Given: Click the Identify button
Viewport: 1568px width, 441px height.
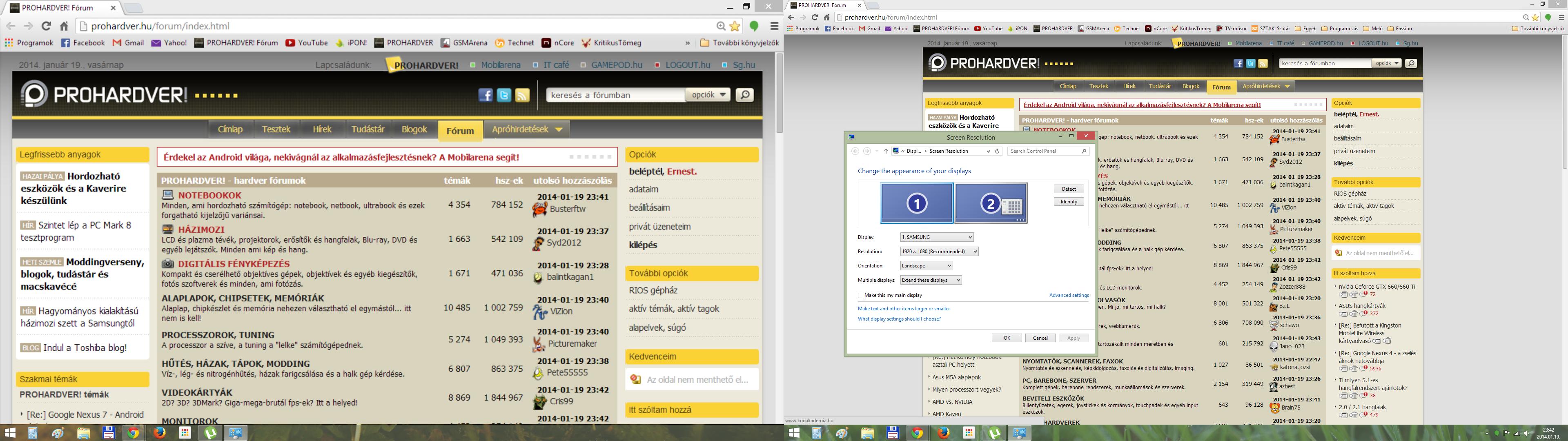Looking at the screenshot, I should point(1069,202).
